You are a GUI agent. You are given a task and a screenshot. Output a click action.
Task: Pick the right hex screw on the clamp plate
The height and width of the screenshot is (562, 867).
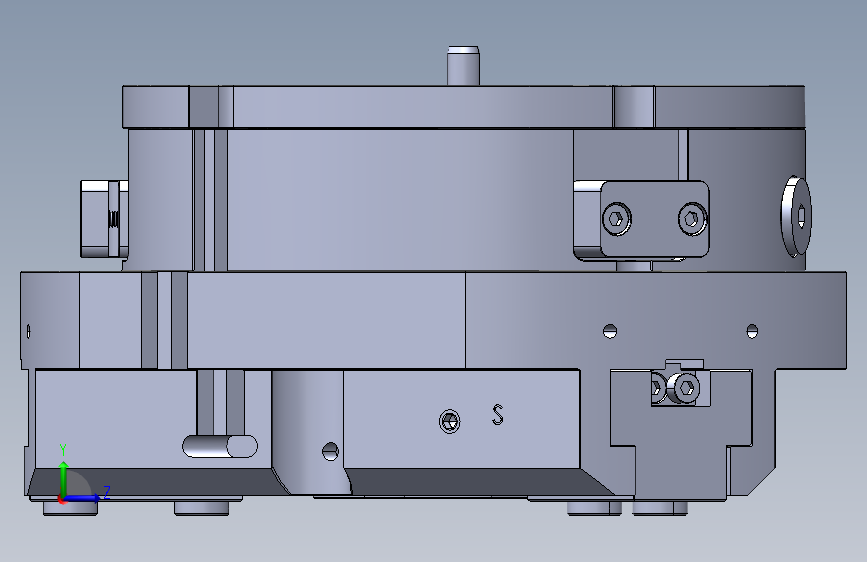click(x=692, y=219)
